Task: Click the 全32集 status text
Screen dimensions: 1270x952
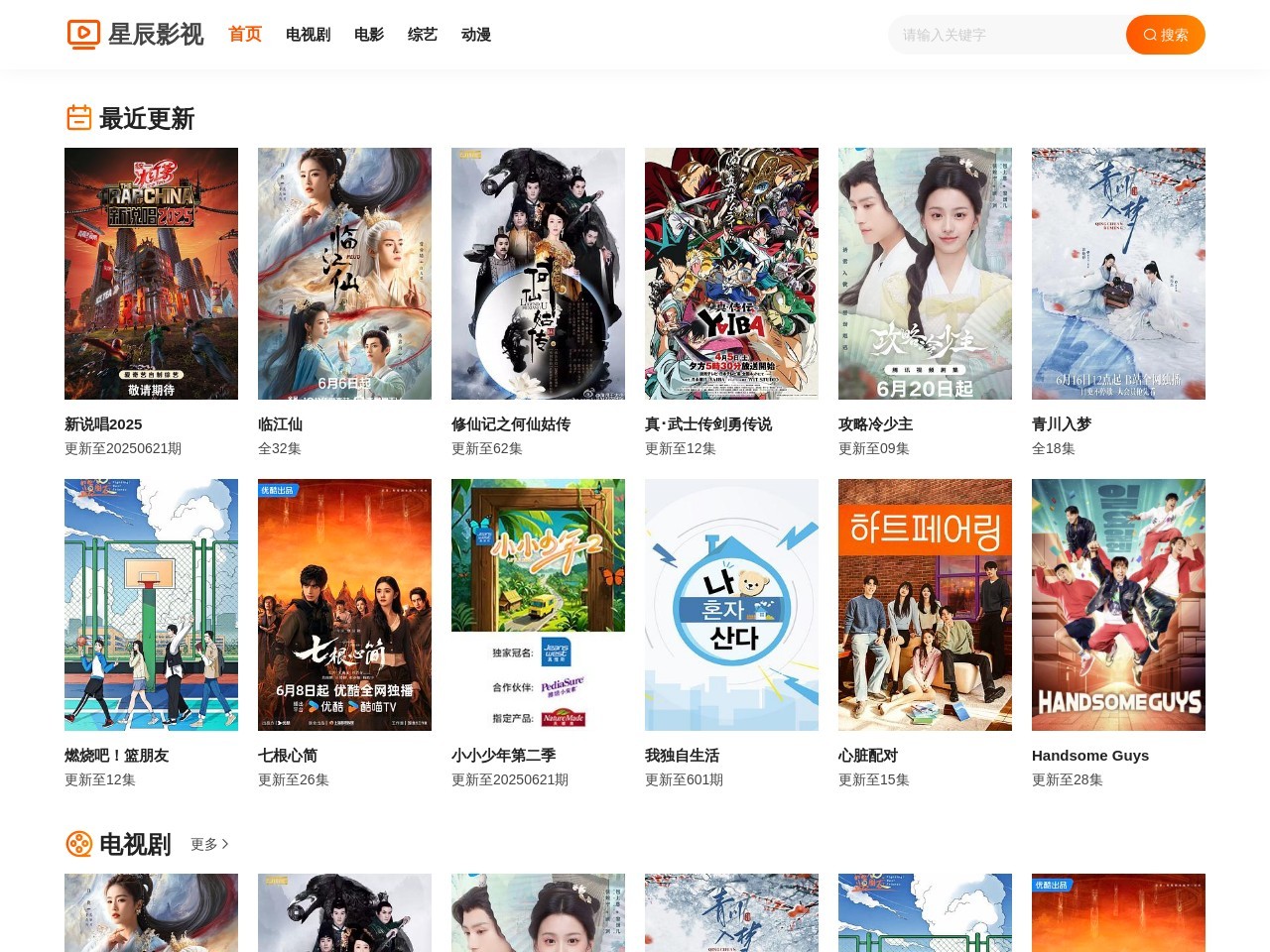Action: pos(280,448)
